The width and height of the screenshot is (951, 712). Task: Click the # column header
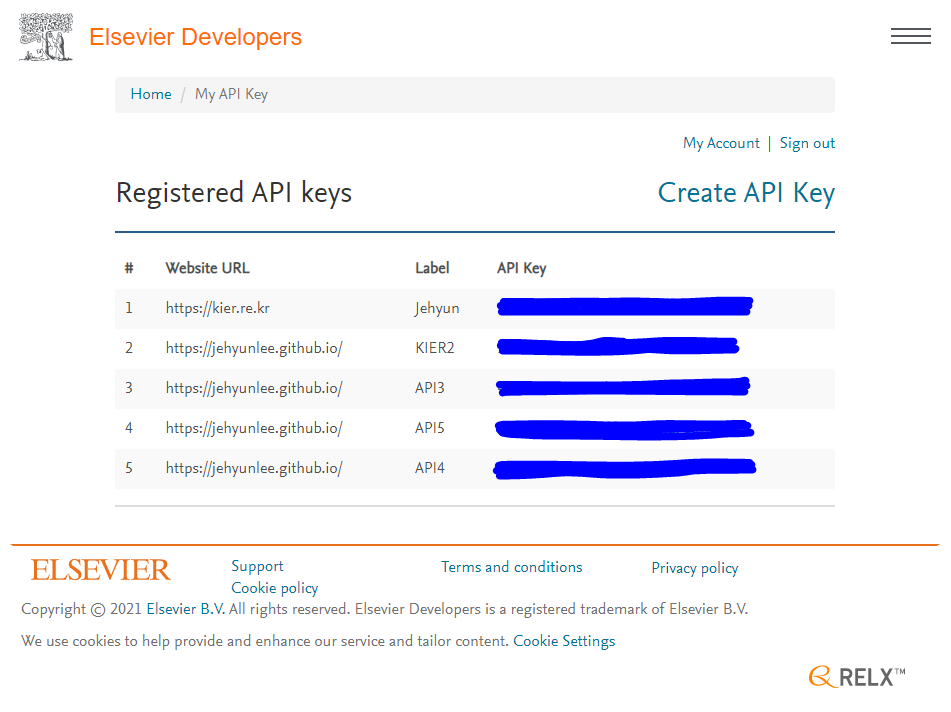click(x=129, y=268)
